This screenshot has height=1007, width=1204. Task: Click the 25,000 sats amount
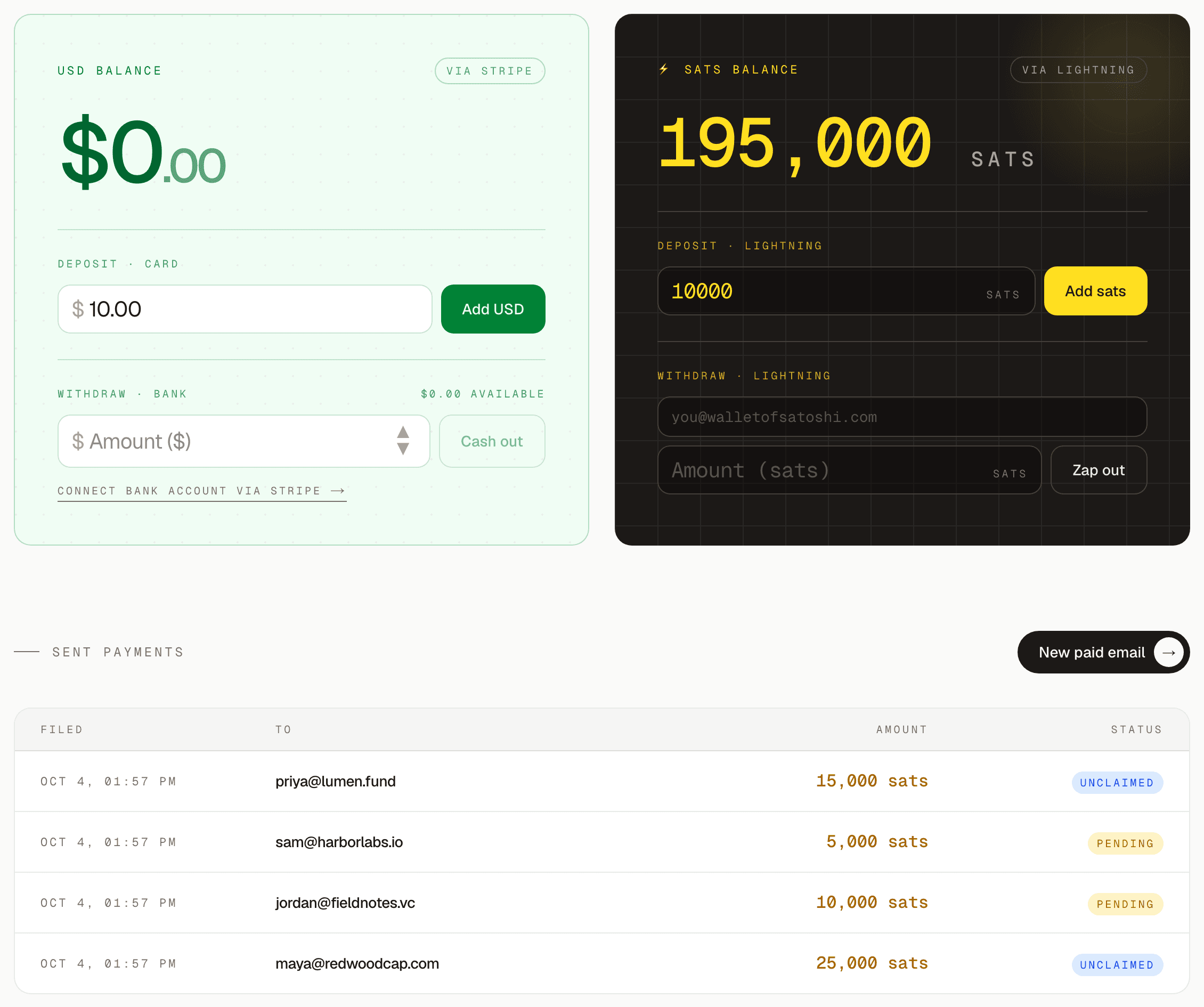point(872,963)
